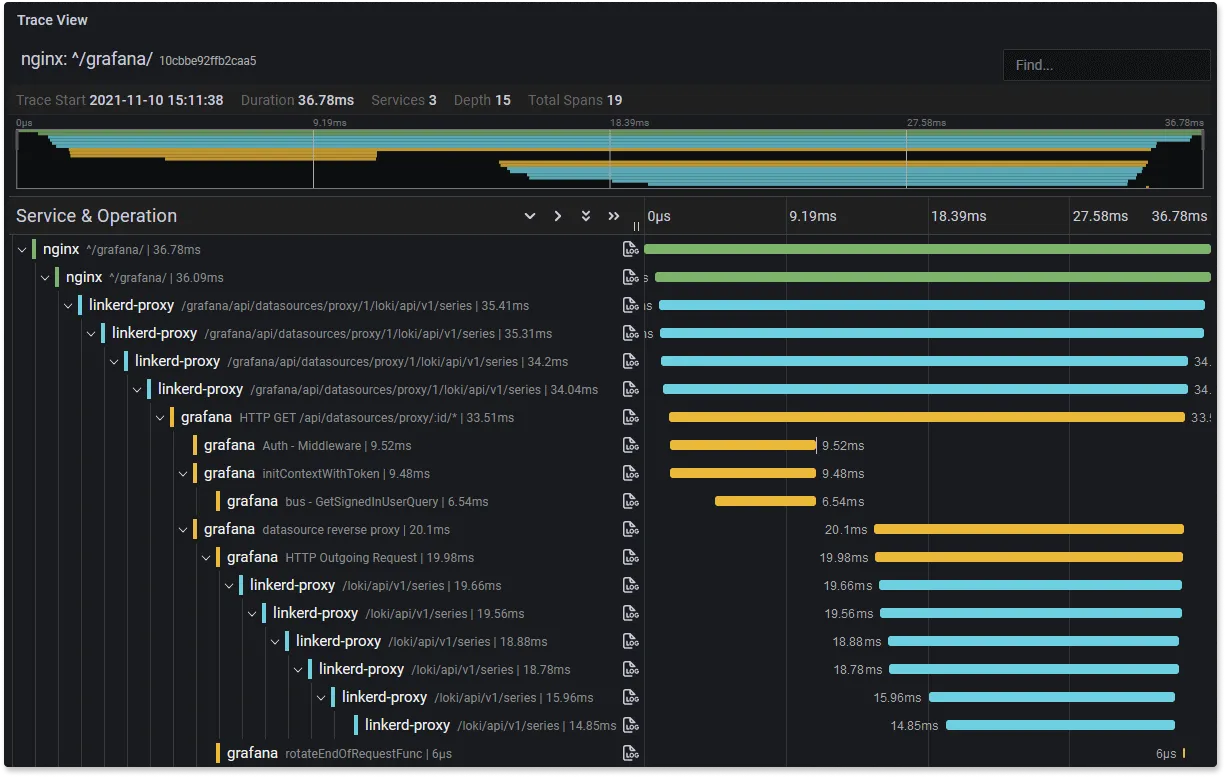
Task: Click expand-one-level right chevron in header
Action: [558, 216]
